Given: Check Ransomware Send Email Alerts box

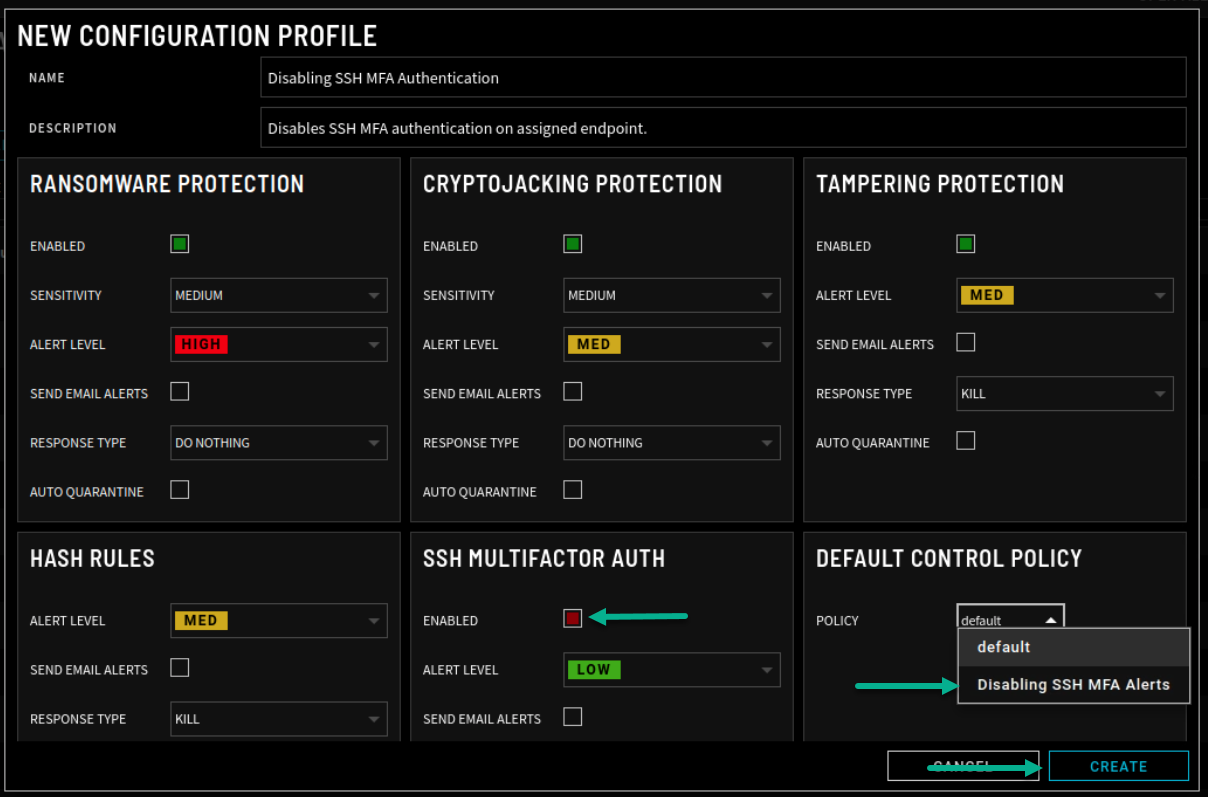Looking at the screenshot, I should [x=180, y=392].
